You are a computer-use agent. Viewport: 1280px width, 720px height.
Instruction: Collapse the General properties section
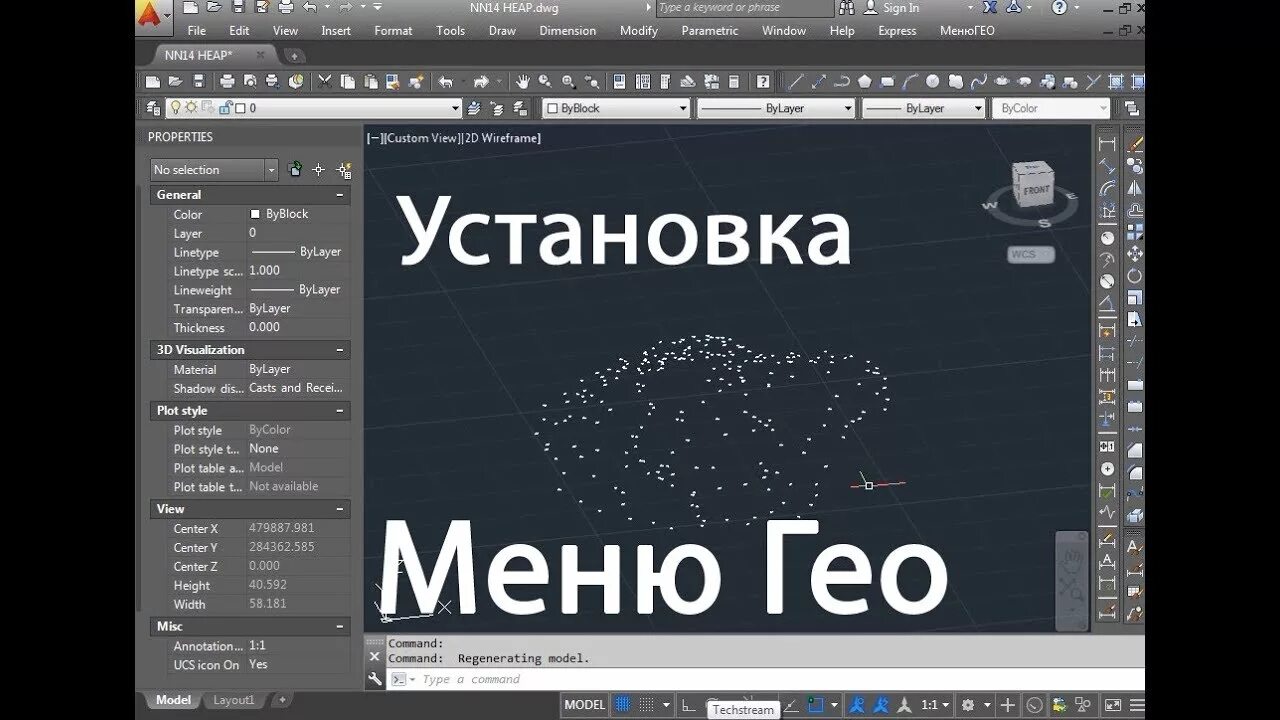(340, 195)
